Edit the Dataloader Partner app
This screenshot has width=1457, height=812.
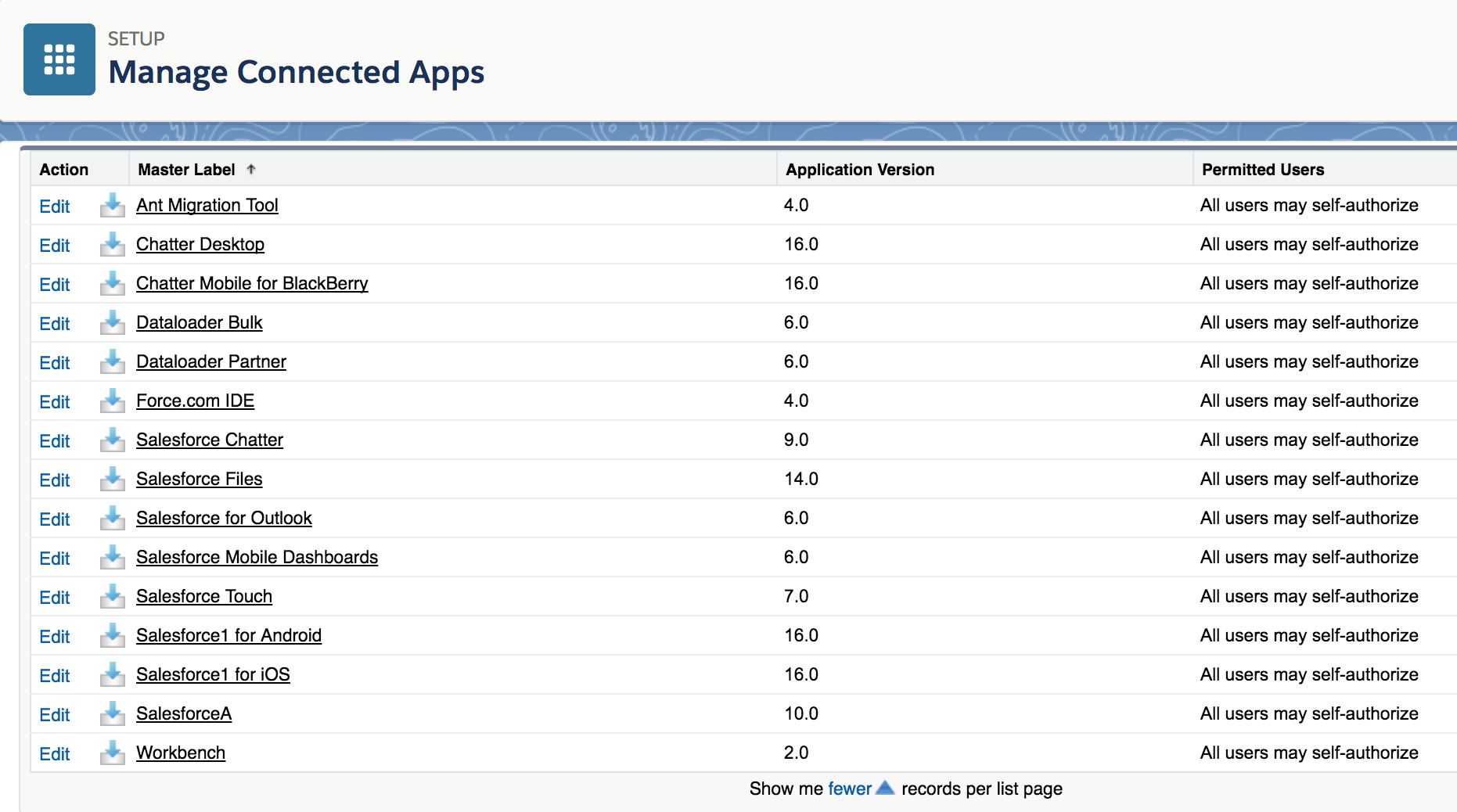coord(55,363)
